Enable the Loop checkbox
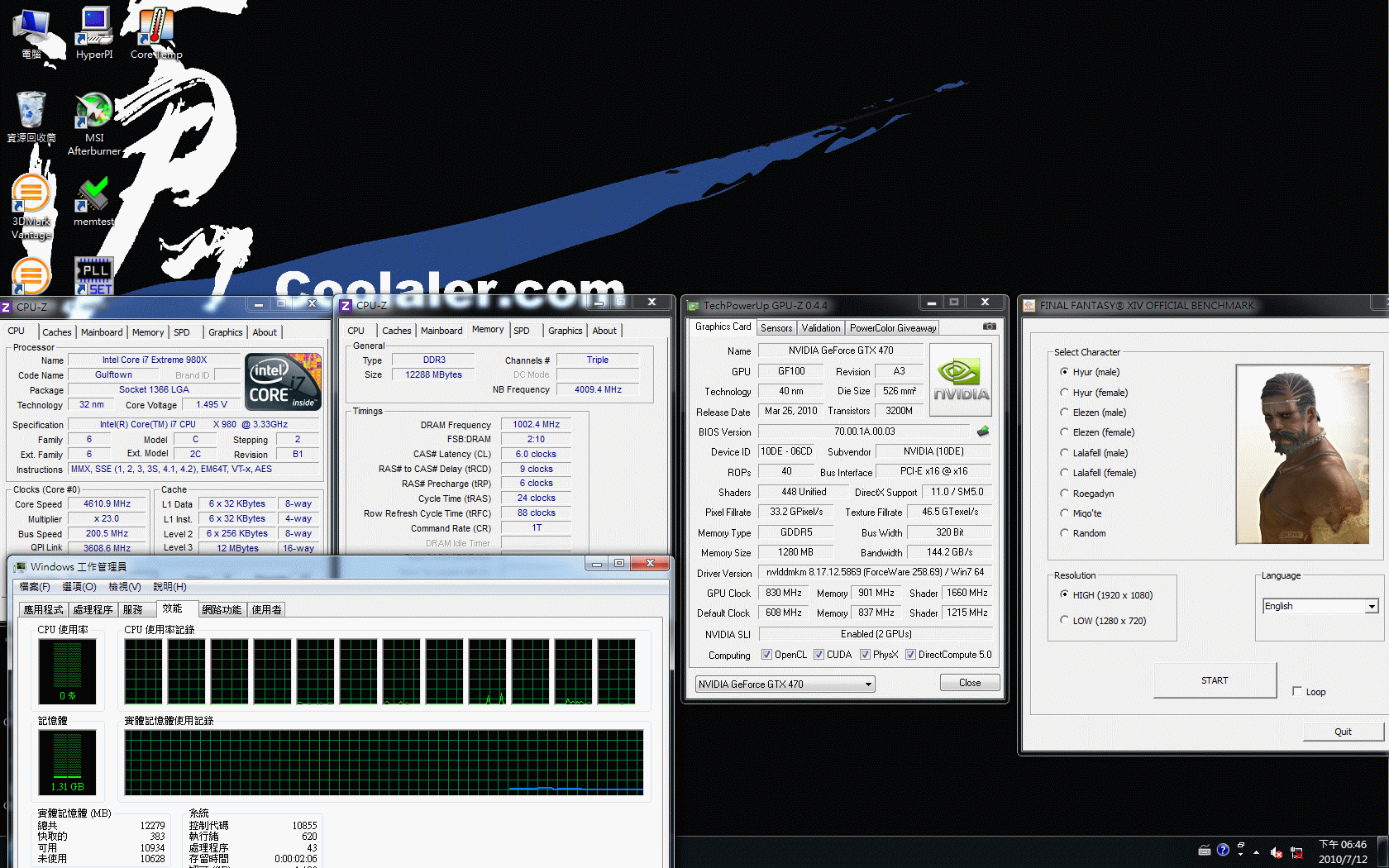 click(x=1297, y=691)
